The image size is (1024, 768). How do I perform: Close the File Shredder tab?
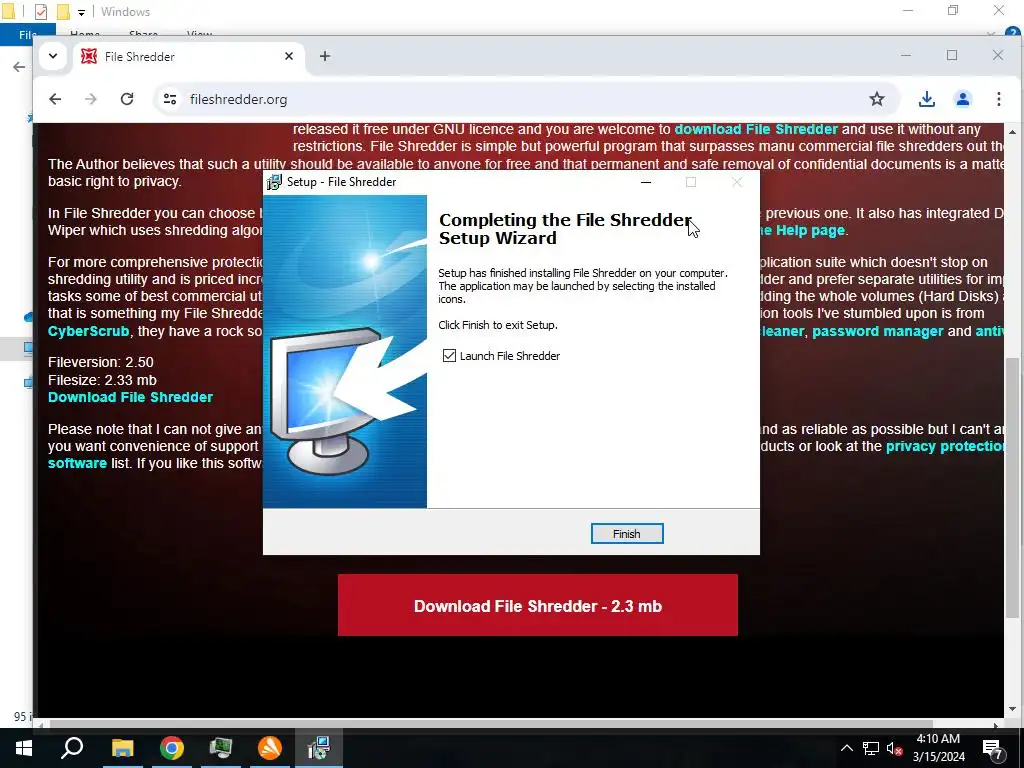tap(289, 57)
